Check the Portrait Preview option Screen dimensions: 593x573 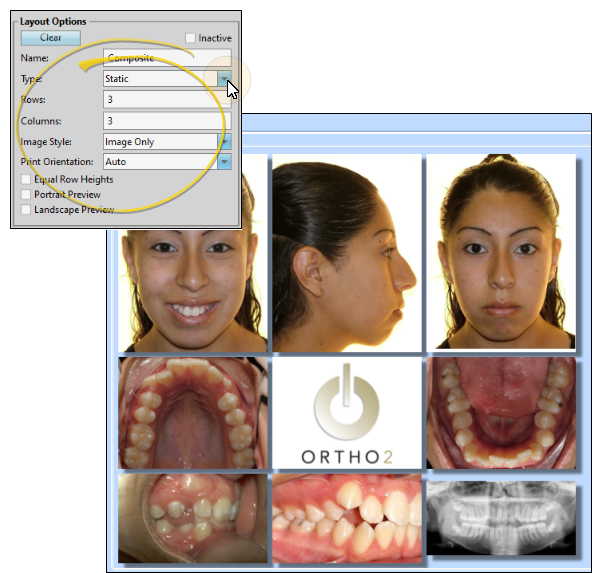[26, 194]
